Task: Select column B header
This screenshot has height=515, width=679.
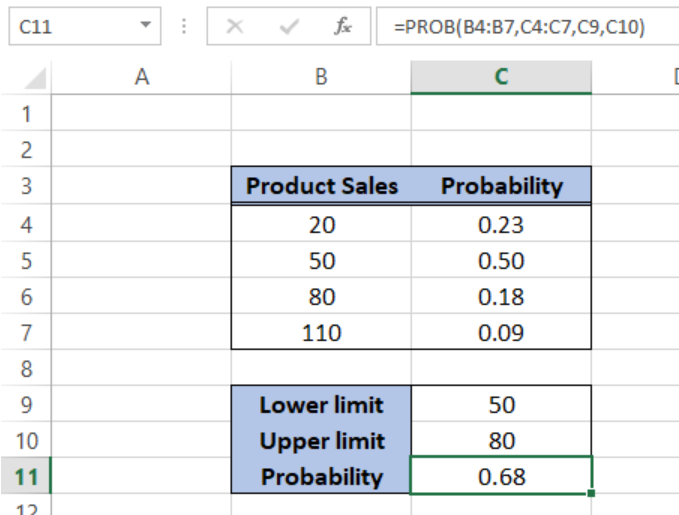Action: click(x=321, y=78)
